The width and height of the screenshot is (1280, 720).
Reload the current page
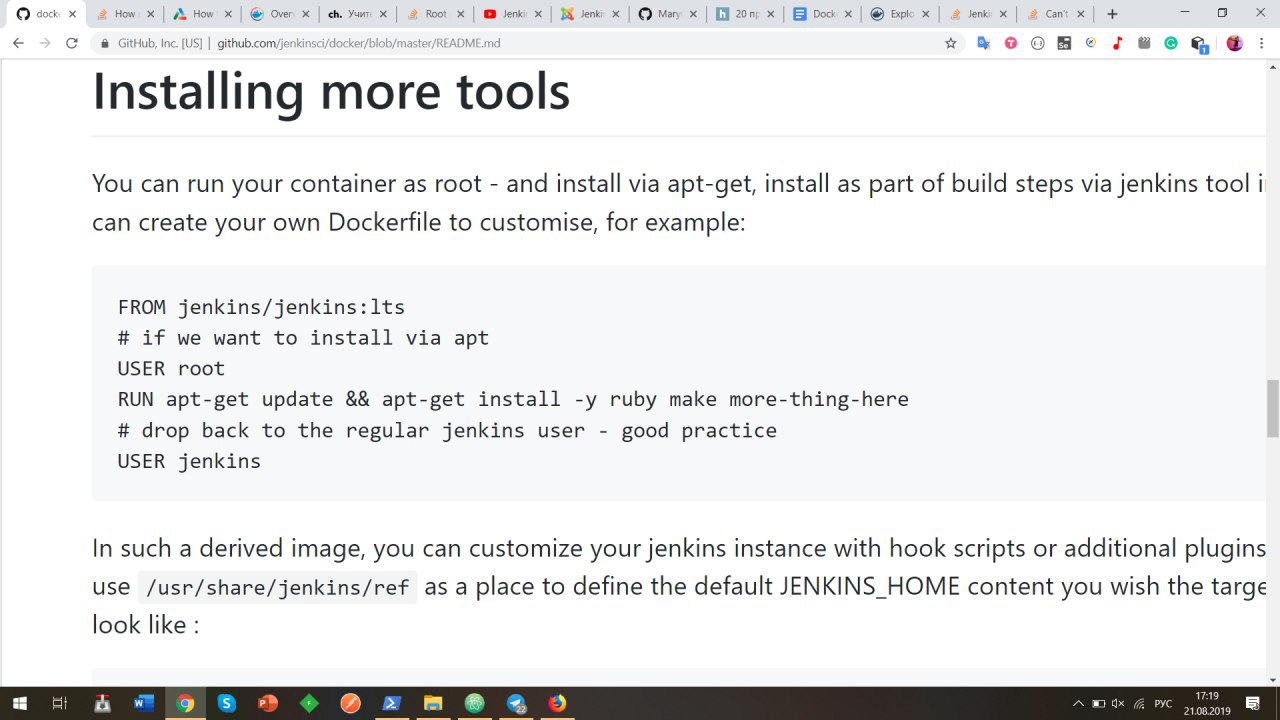click(71, 43)
